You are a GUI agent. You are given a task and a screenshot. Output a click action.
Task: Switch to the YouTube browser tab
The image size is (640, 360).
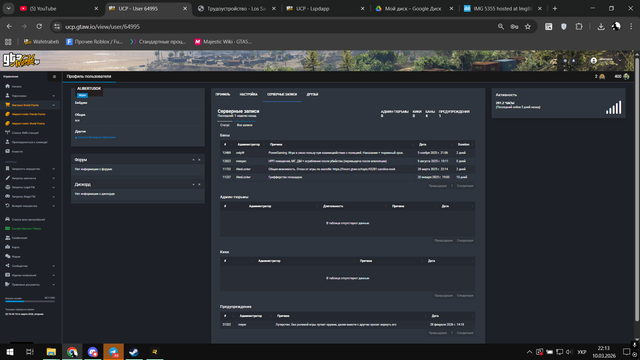[x=59, y=9]
